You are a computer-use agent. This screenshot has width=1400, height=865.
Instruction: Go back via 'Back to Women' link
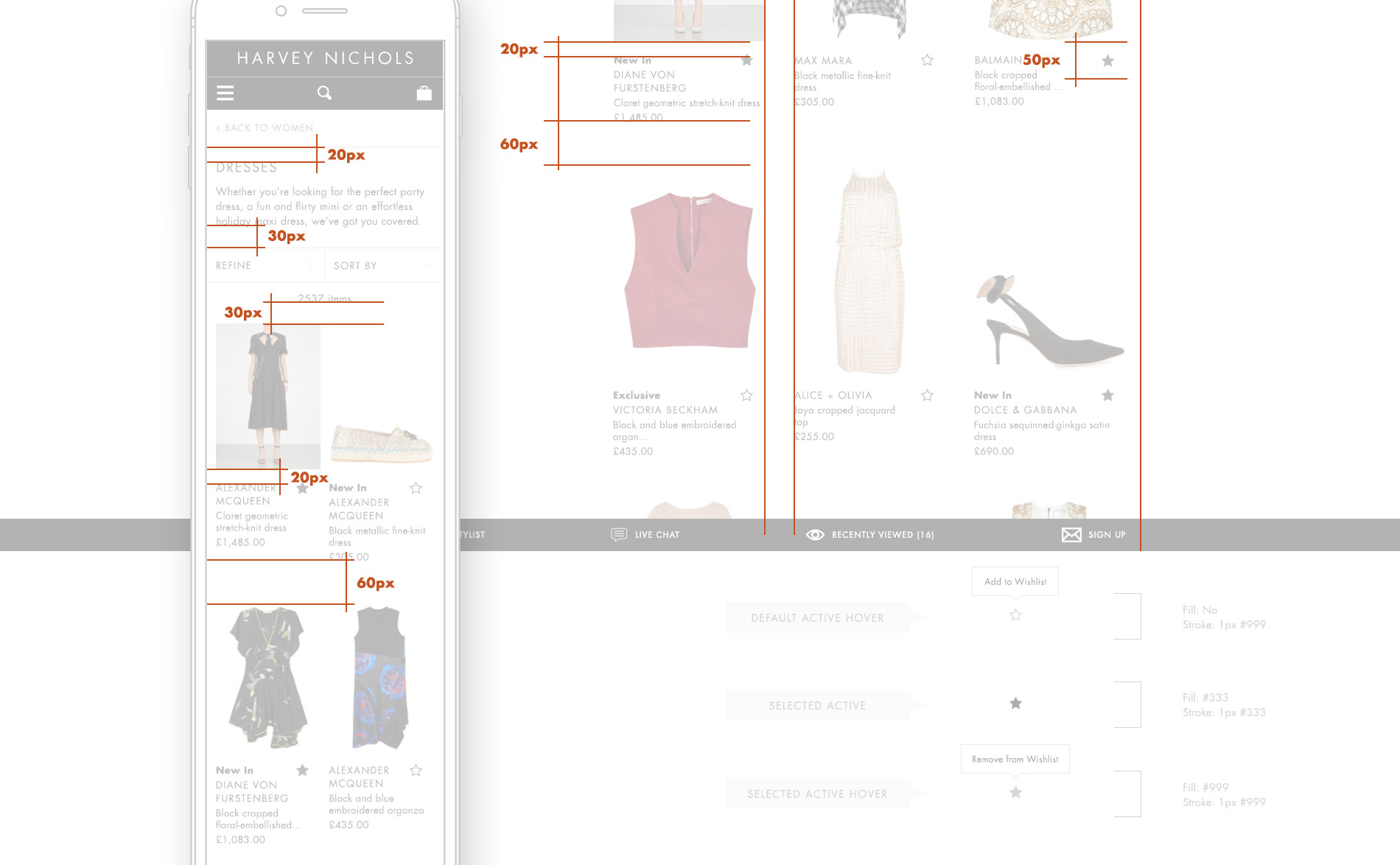tap(265, 127)
